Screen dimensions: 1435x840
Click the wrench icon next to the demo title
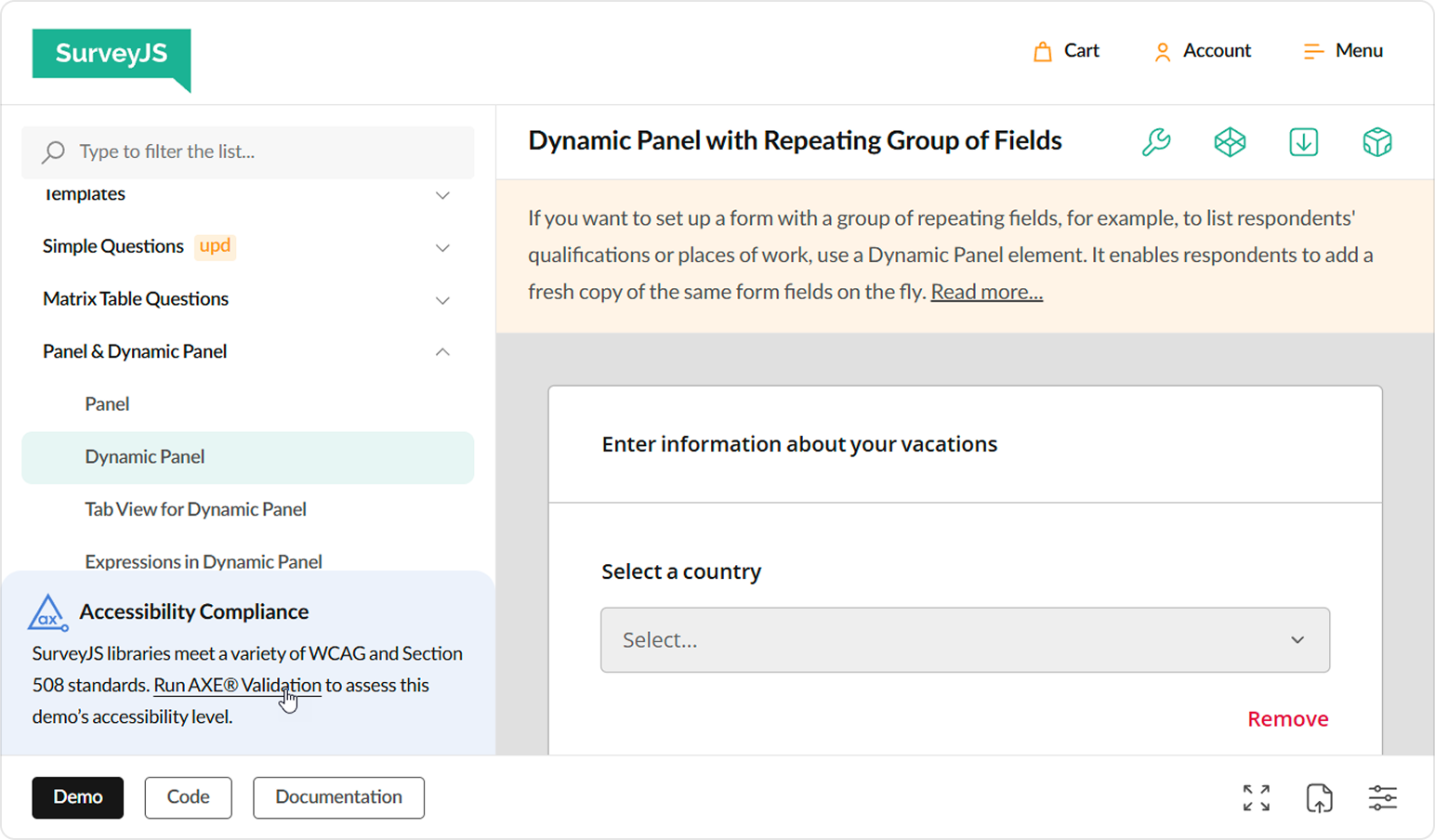click(x=1154, y=141)
